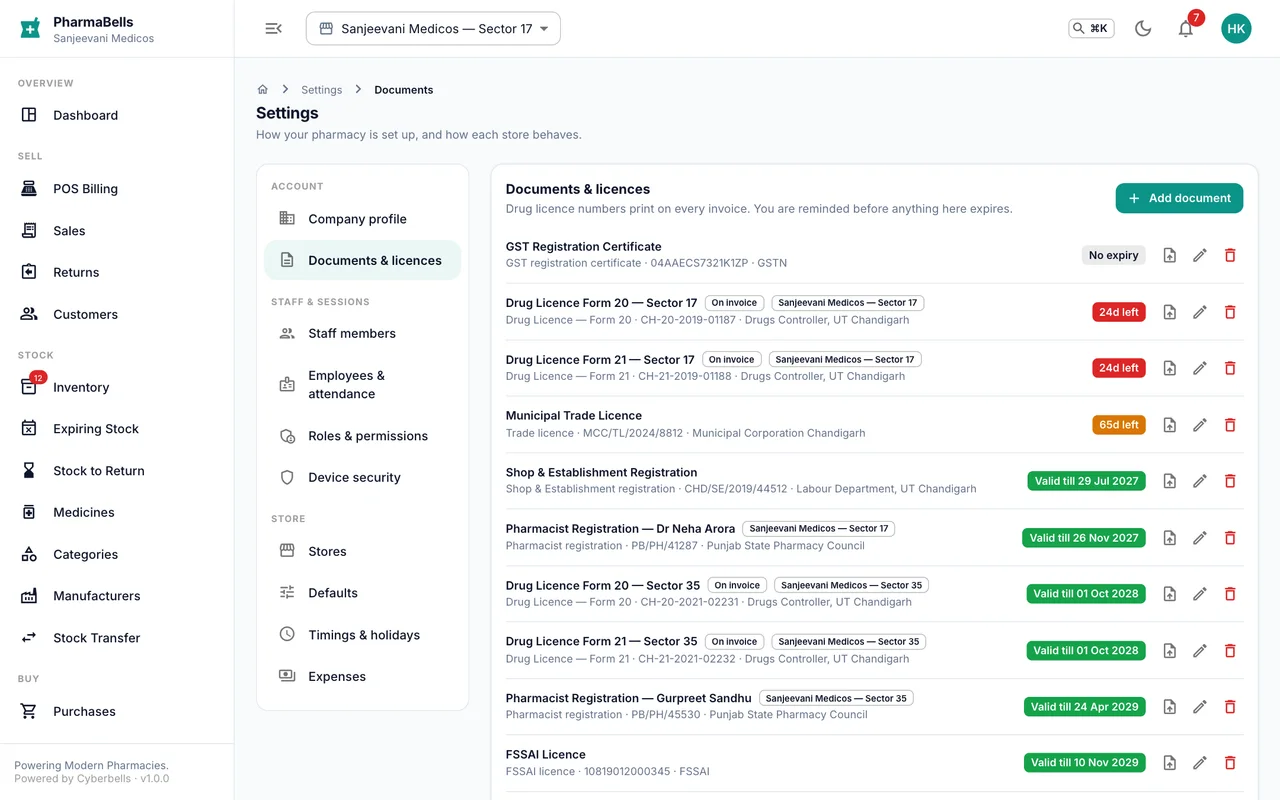Image resolution: width=1280 pixels, height=800 pixels.
Task: Open Expenses settings
Action: click(x=362, y=676)
